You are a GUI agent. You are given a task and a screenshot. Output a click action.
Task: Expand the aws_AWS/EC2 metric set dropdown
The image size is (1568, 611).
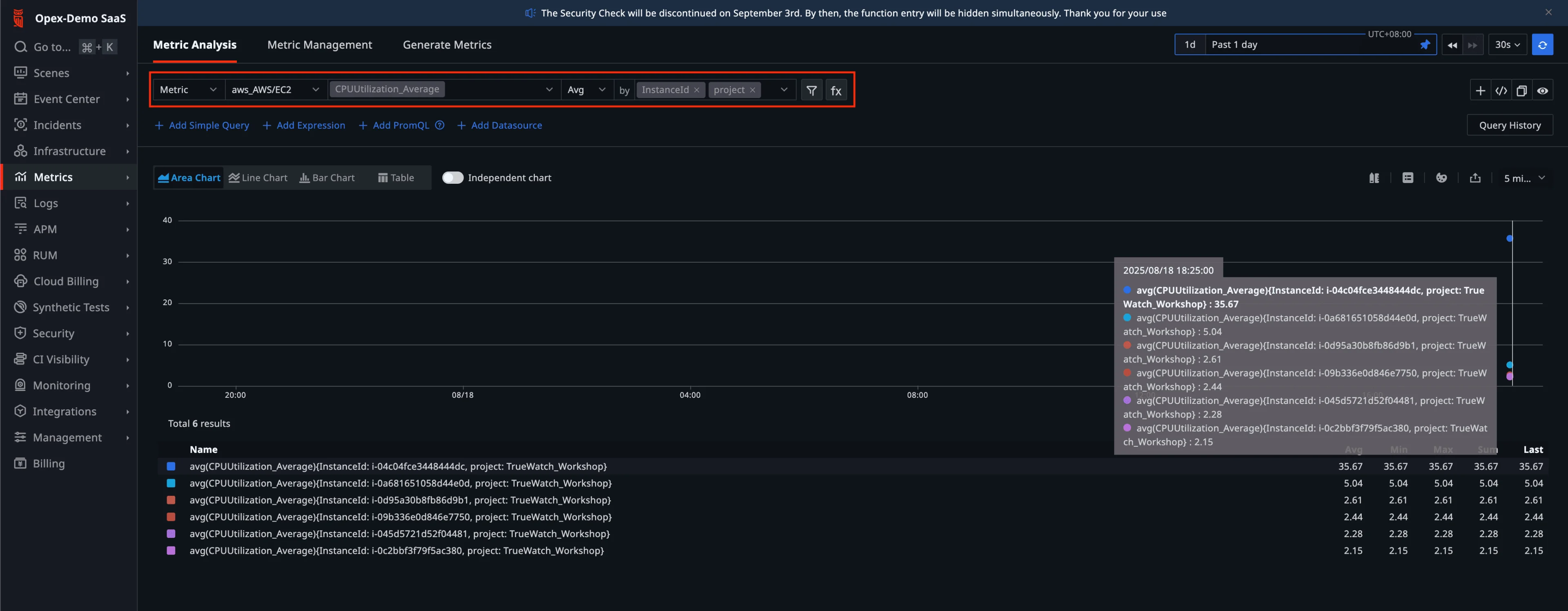274,89
